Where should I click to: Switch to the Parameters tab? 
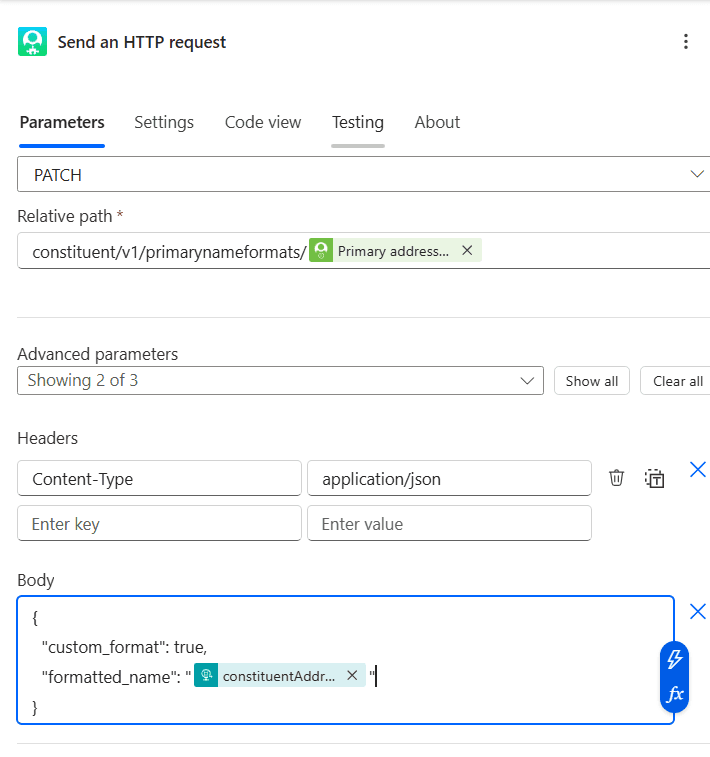pos(62,122)
